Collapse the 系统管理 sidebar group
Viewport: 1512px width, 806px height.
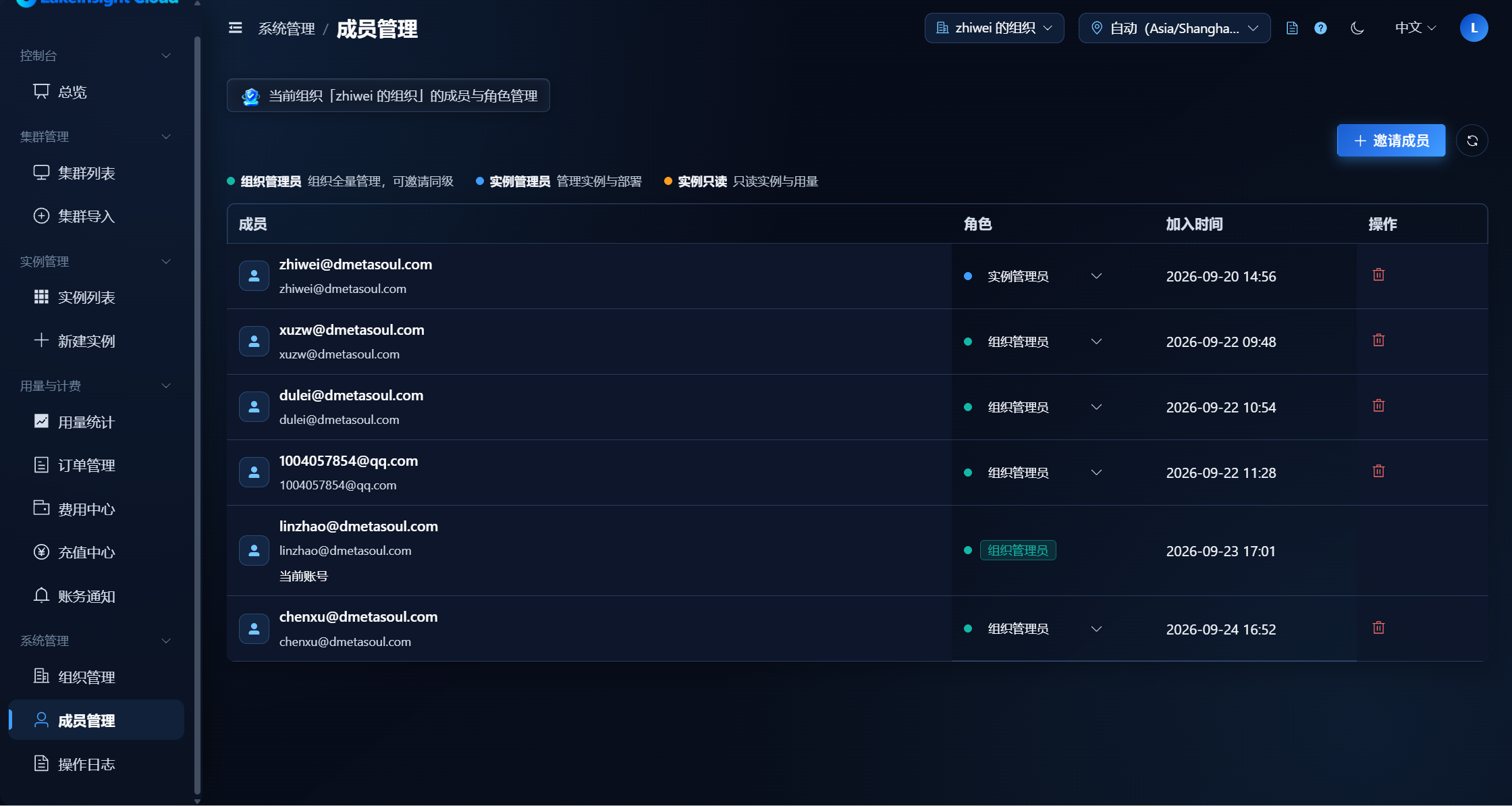tap(96, 641)
